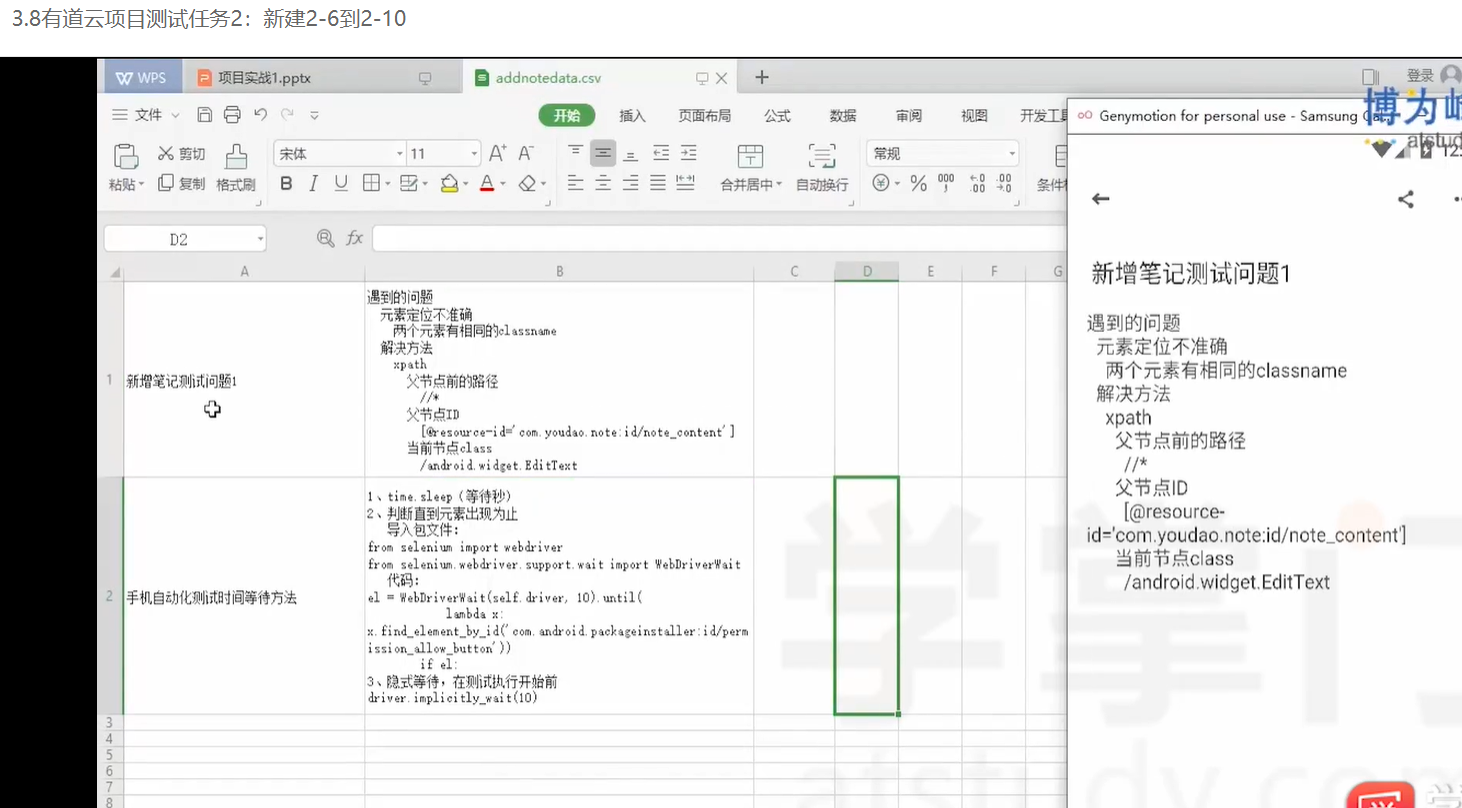Toggle middle vertical alignment button
1462x808 pixels.
[x=603, y=153]
